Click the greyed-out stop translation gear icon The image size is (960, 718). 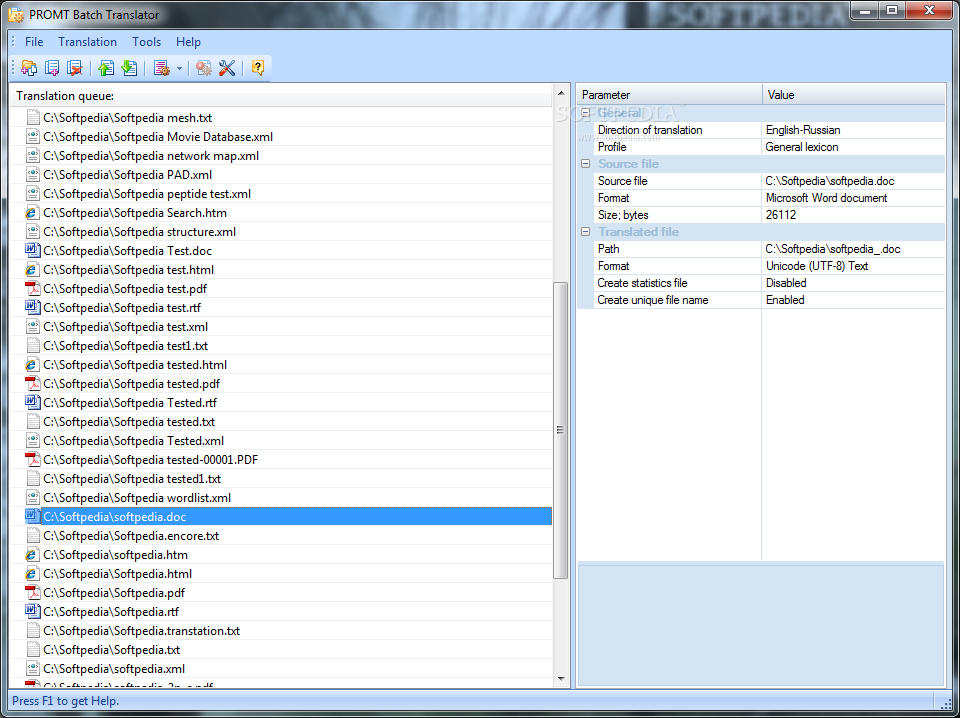click(204, 68)
